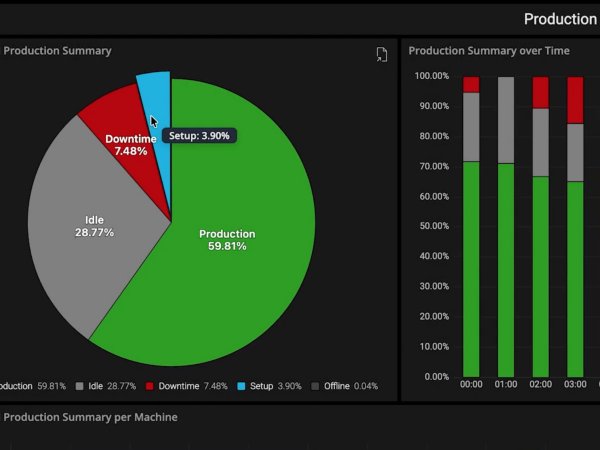Click the red segment of the 03:00 bar
The width and height of the screenshot is (600, 450).
[575, 100]
